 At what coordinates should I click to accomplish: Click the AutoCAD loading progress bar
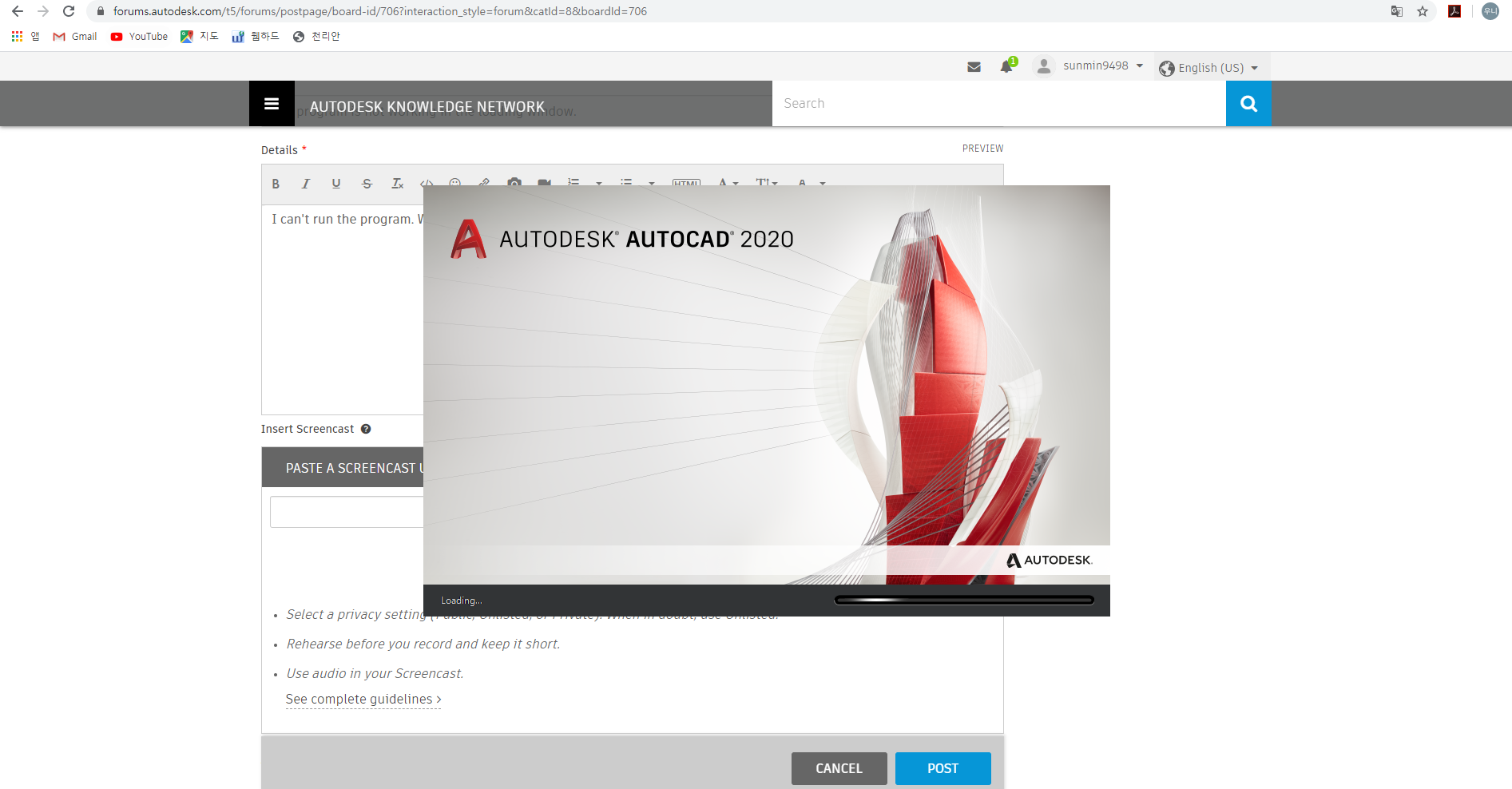pos(962,599)
